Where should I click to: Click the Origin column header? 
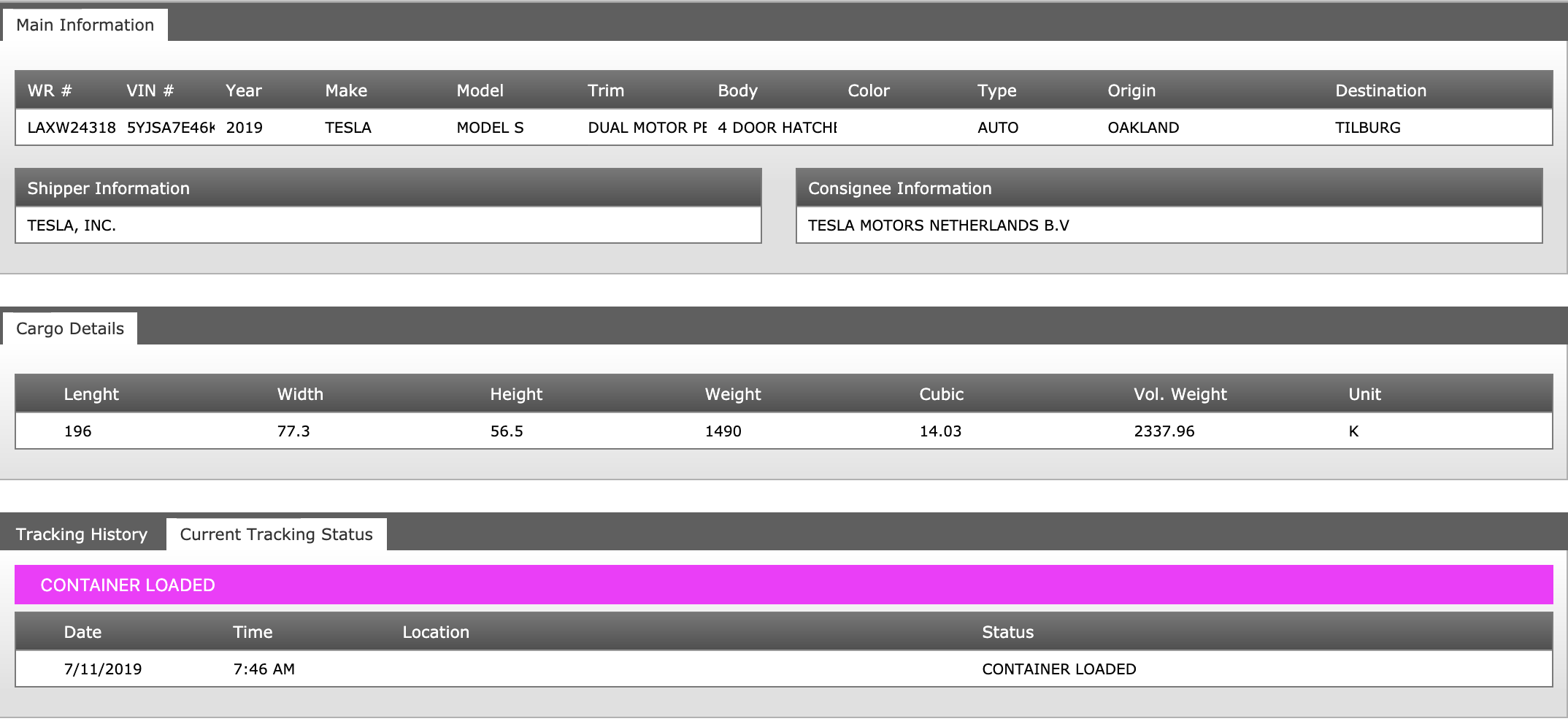(x=1131, y=90)
